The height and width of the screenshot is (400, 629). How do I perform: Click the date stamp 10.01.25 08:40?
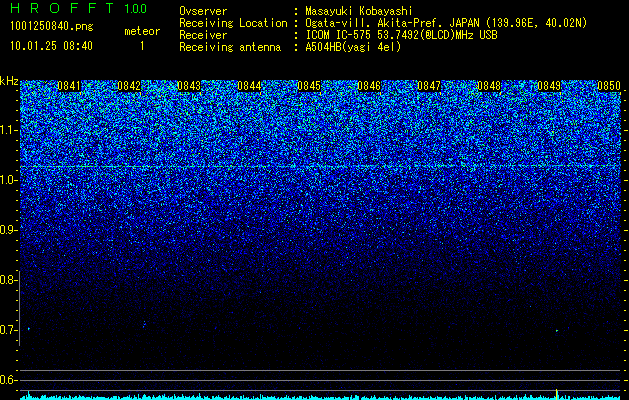[51, 46]
